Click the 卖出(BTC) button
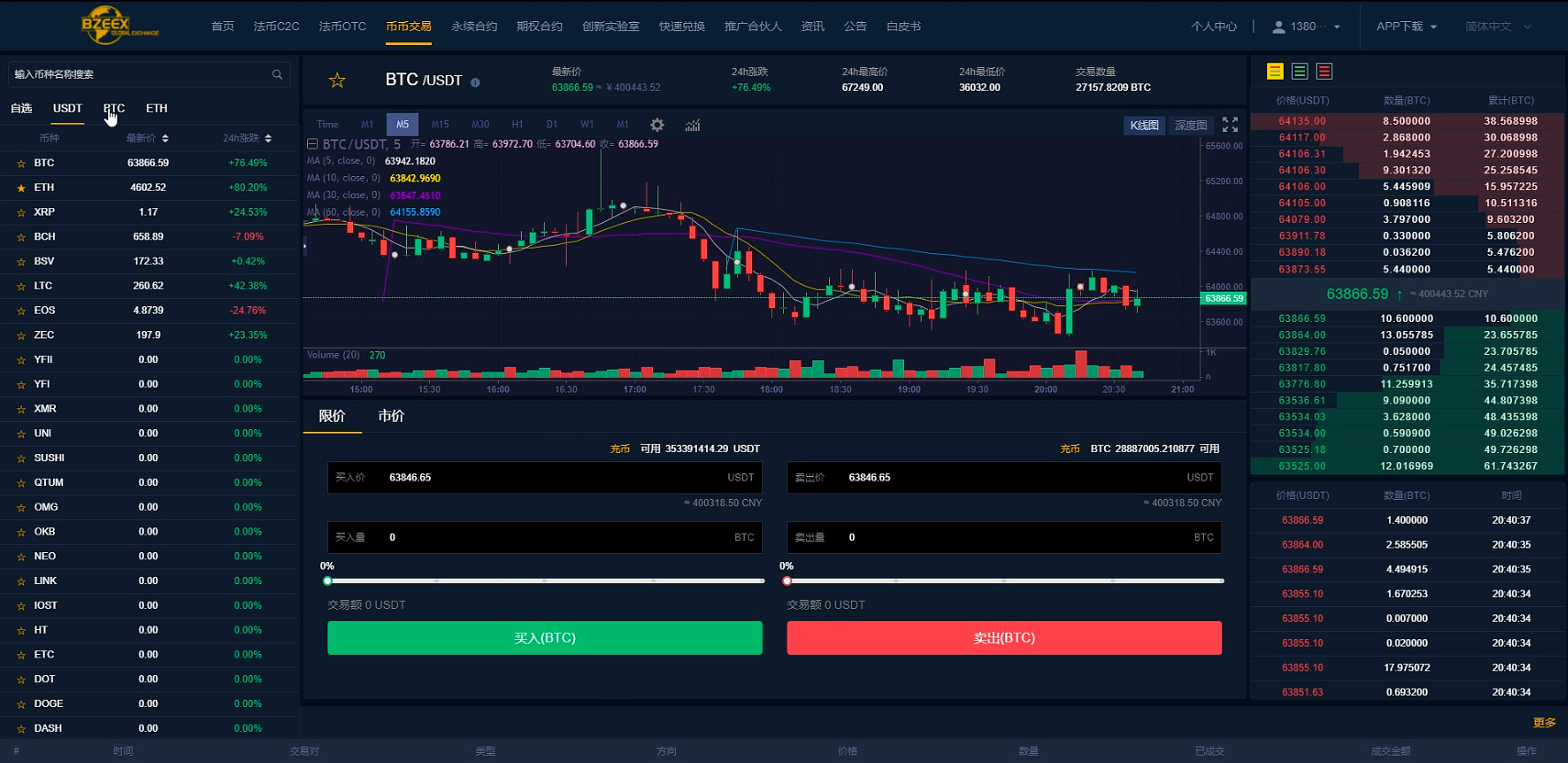1568x763 pixels. [x=1004, y=638]
